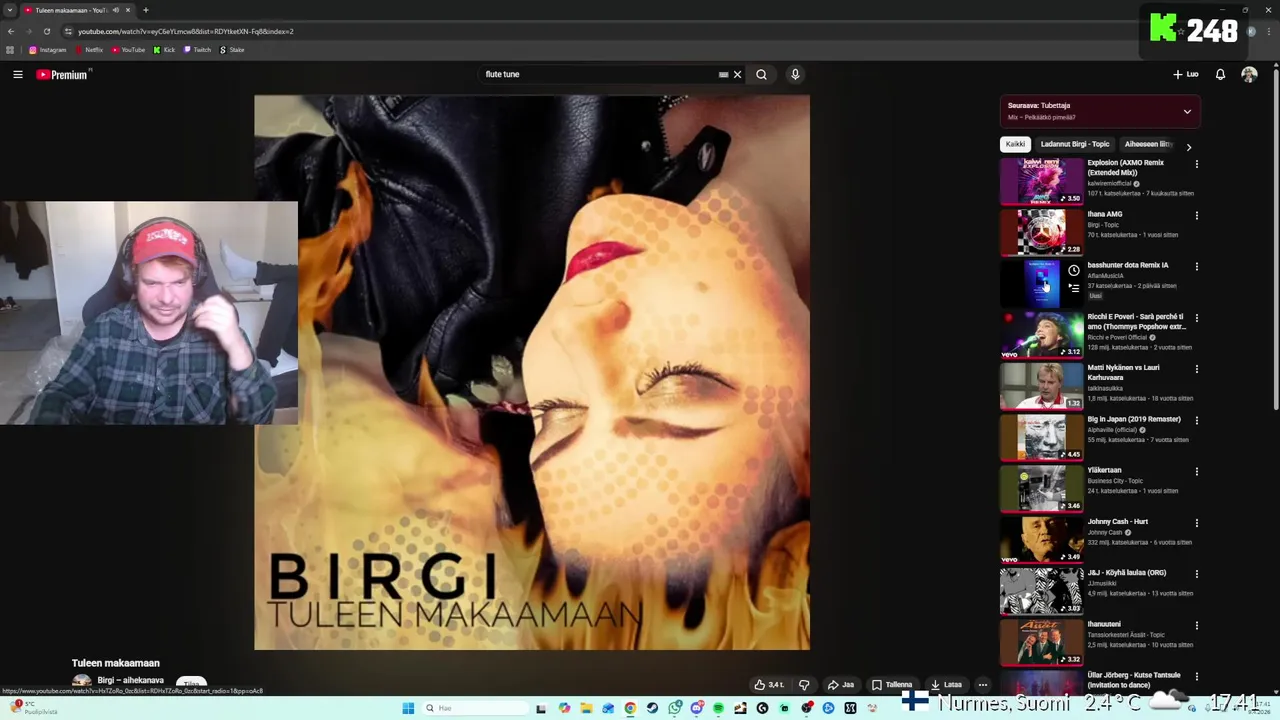Open the Twitch bookmark
This screenshot has width=1280, height=720.
197,50
